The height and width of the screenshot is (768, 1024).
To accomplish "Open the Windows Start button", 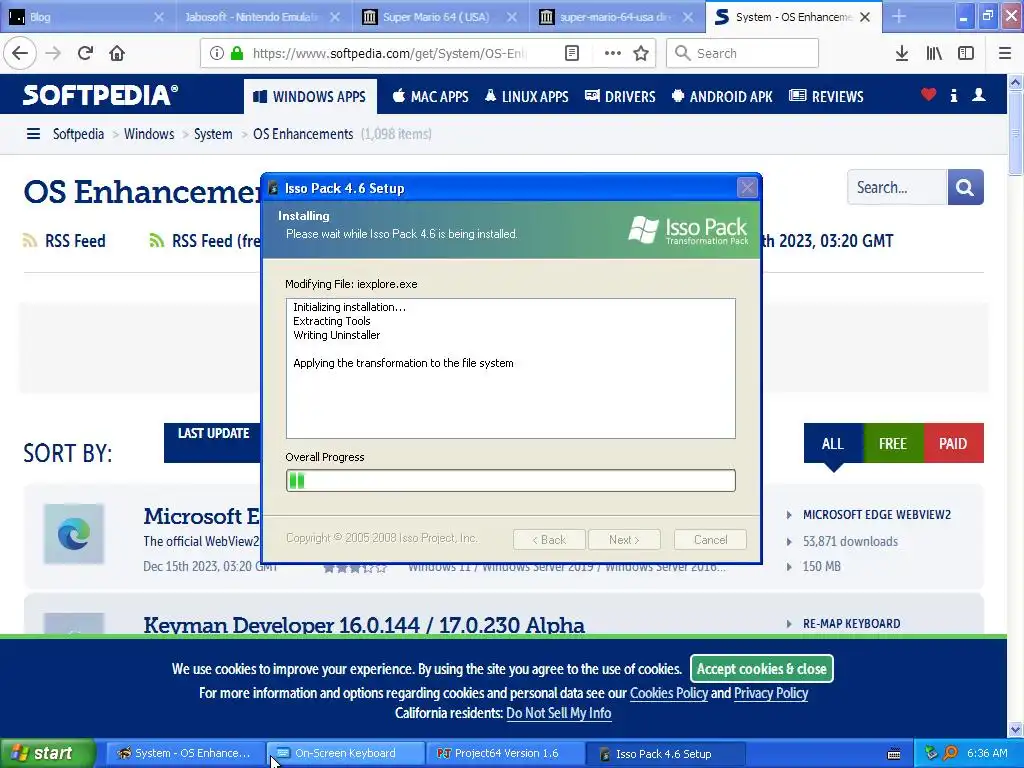I will pos(48,753).
